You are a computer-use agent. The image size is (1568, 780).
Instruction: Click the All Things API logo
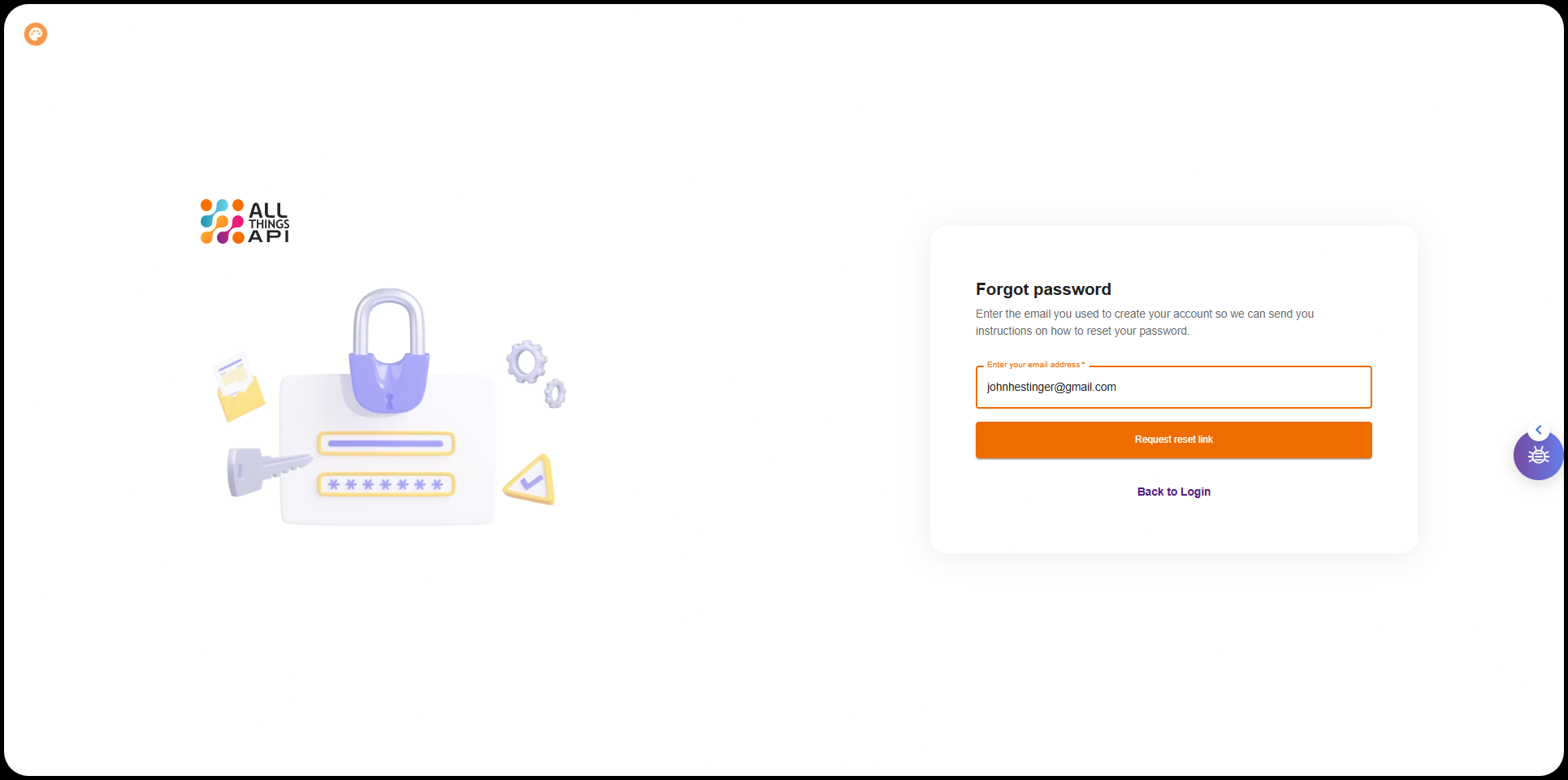pos(245,222)
